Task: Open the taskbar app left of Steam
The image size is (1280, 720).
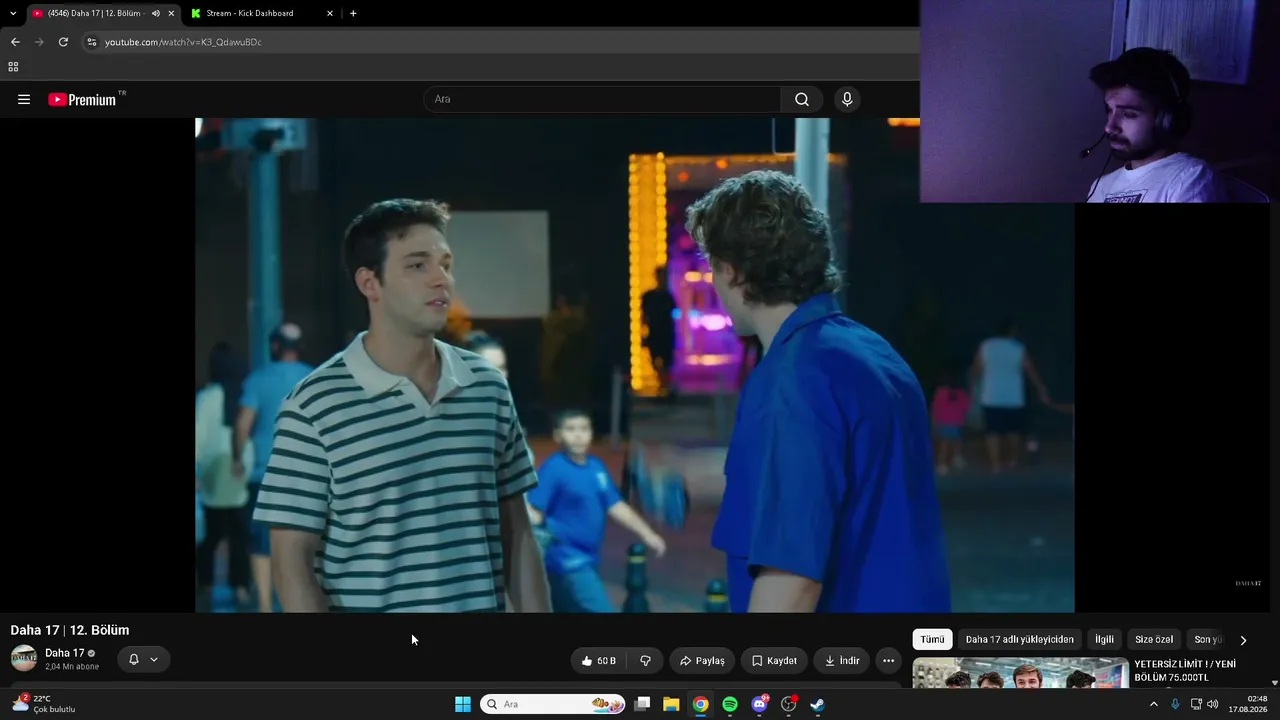Action: pos(788,704)
